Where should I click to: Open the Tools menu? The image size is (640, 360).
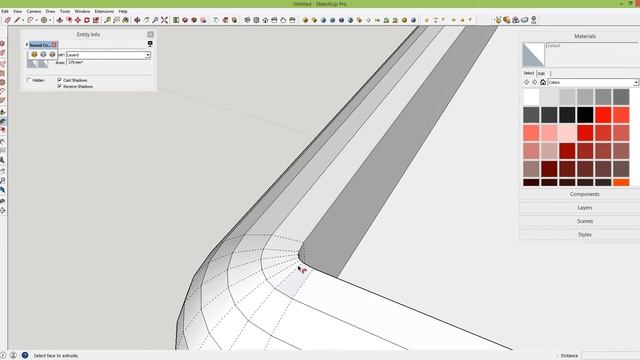pos(65,11)
